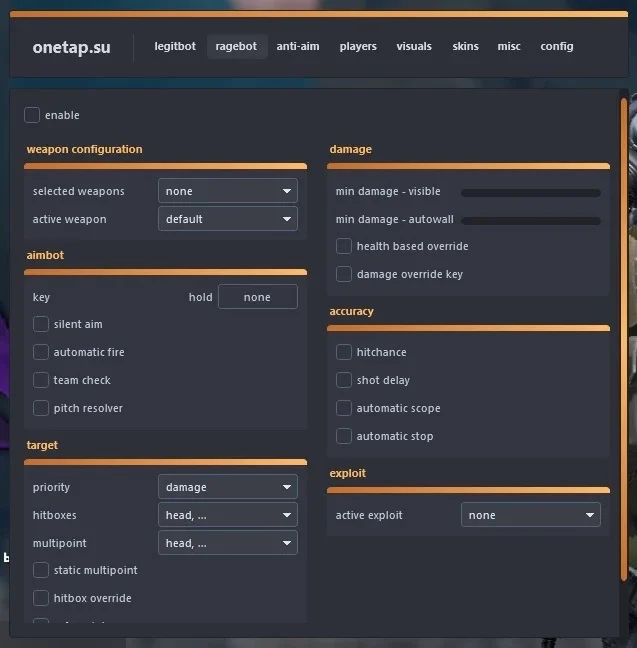Viewport: 637px width, 648px height.
Task: Adjust the min damage autowall slider
Action: coord(531,221)
